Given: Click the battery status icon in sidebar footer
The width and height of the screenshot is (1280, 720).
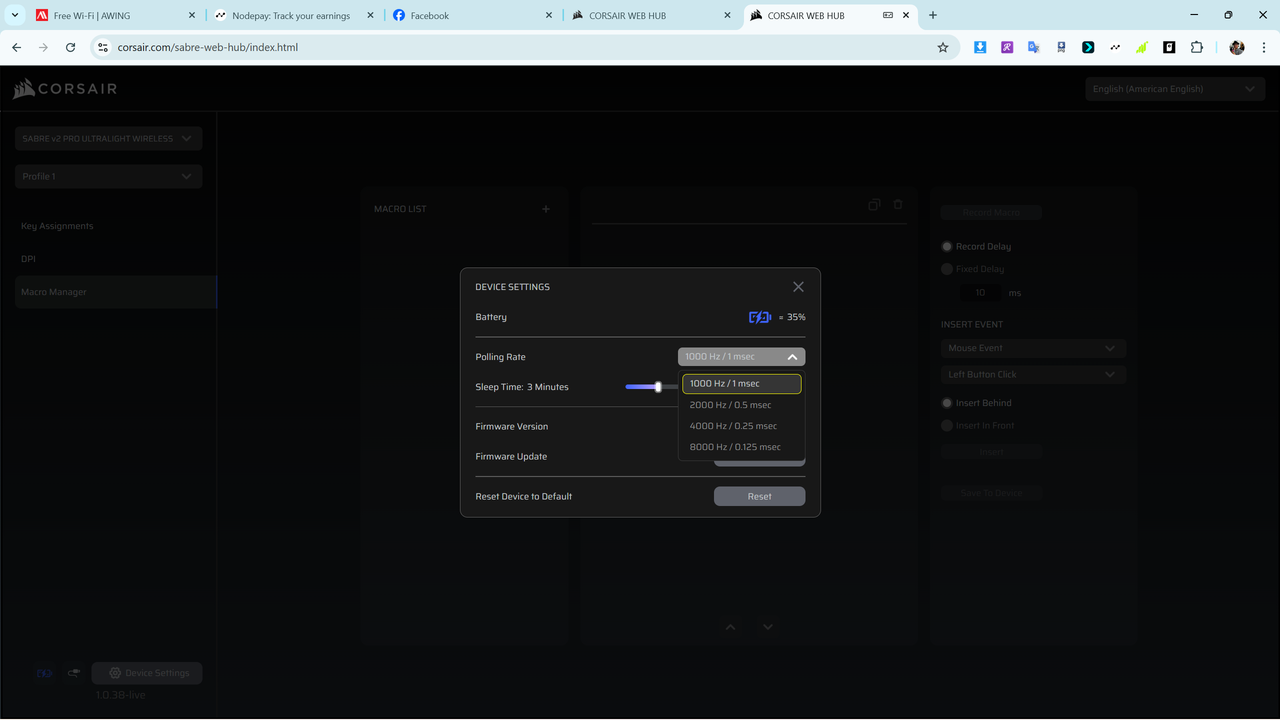Looking at the screenshot, I should (44, 673).
